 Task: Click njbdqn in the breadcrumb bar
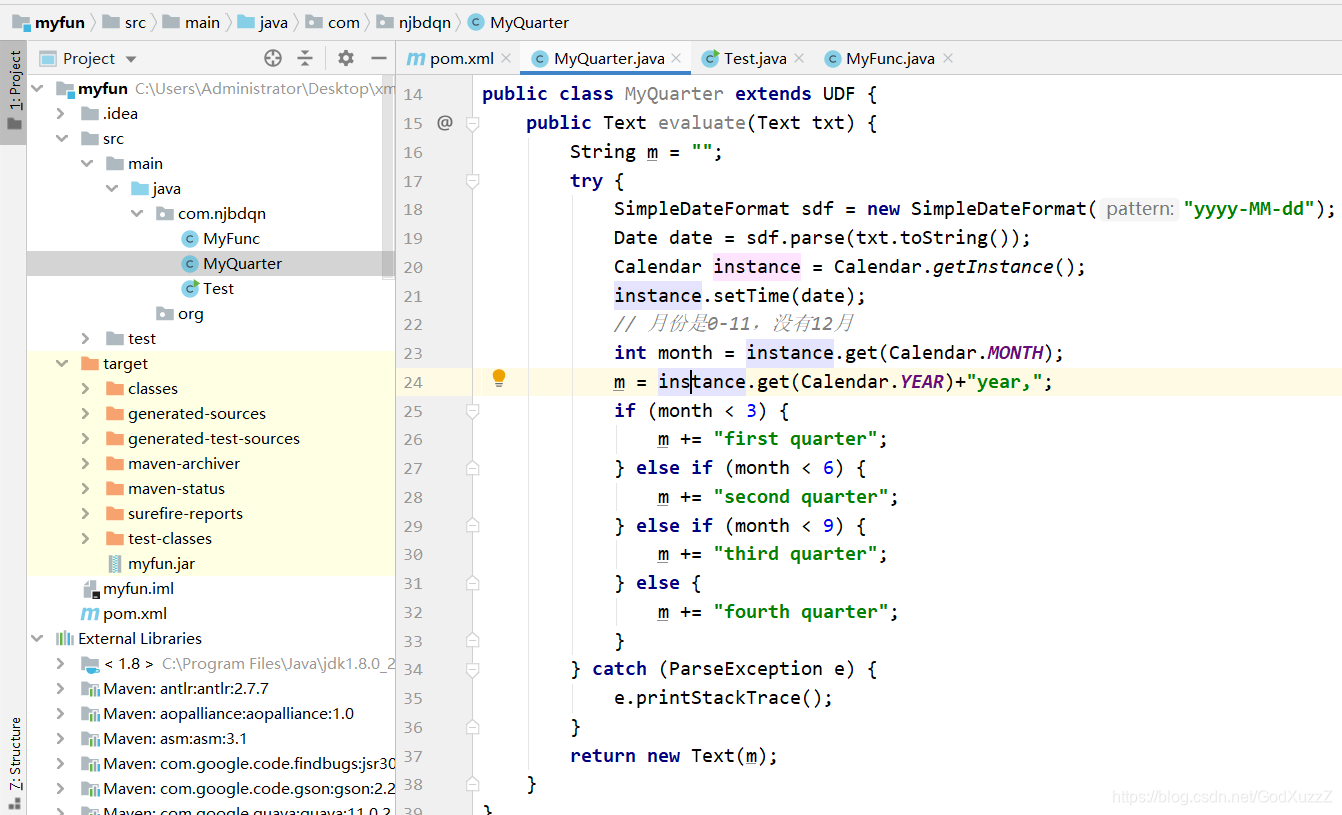point(414,22)
